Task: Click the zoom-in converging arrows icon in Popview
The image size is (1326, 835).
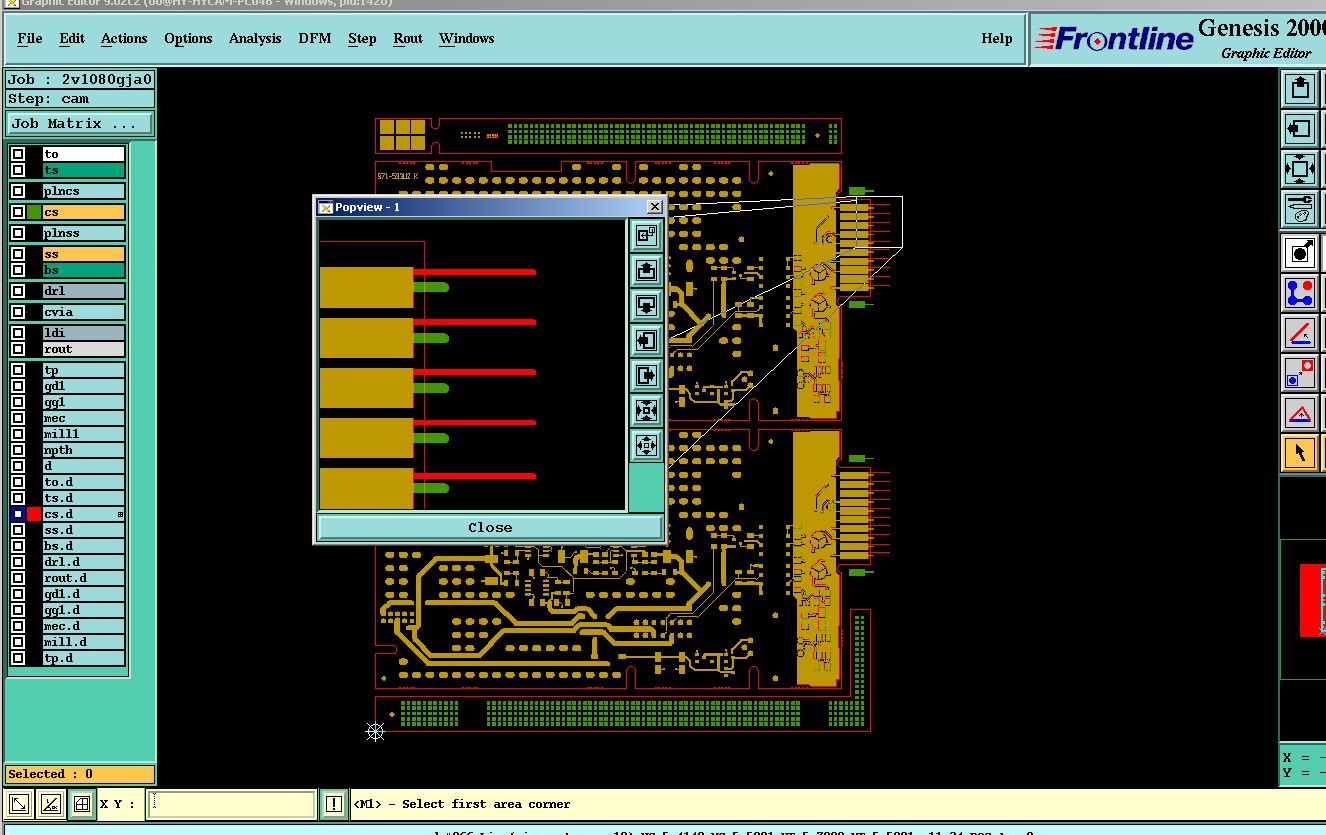Action: click(646, 410)
